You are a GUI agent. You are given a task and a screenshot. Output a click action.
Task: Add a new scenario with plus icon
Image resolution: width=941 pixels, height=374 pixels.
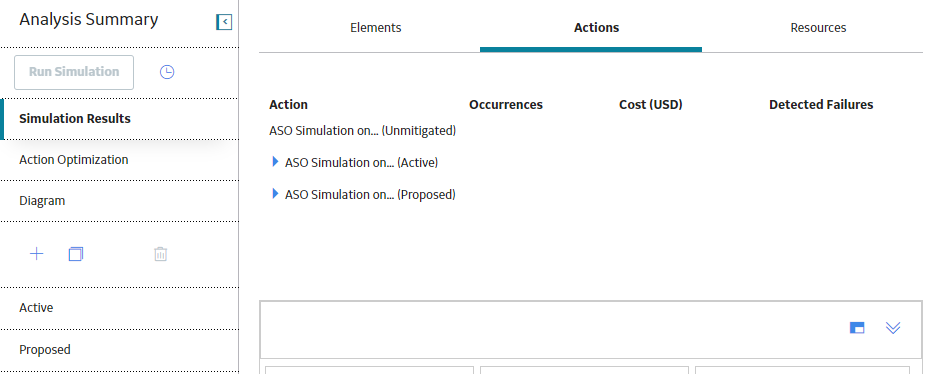coord(37,254)
